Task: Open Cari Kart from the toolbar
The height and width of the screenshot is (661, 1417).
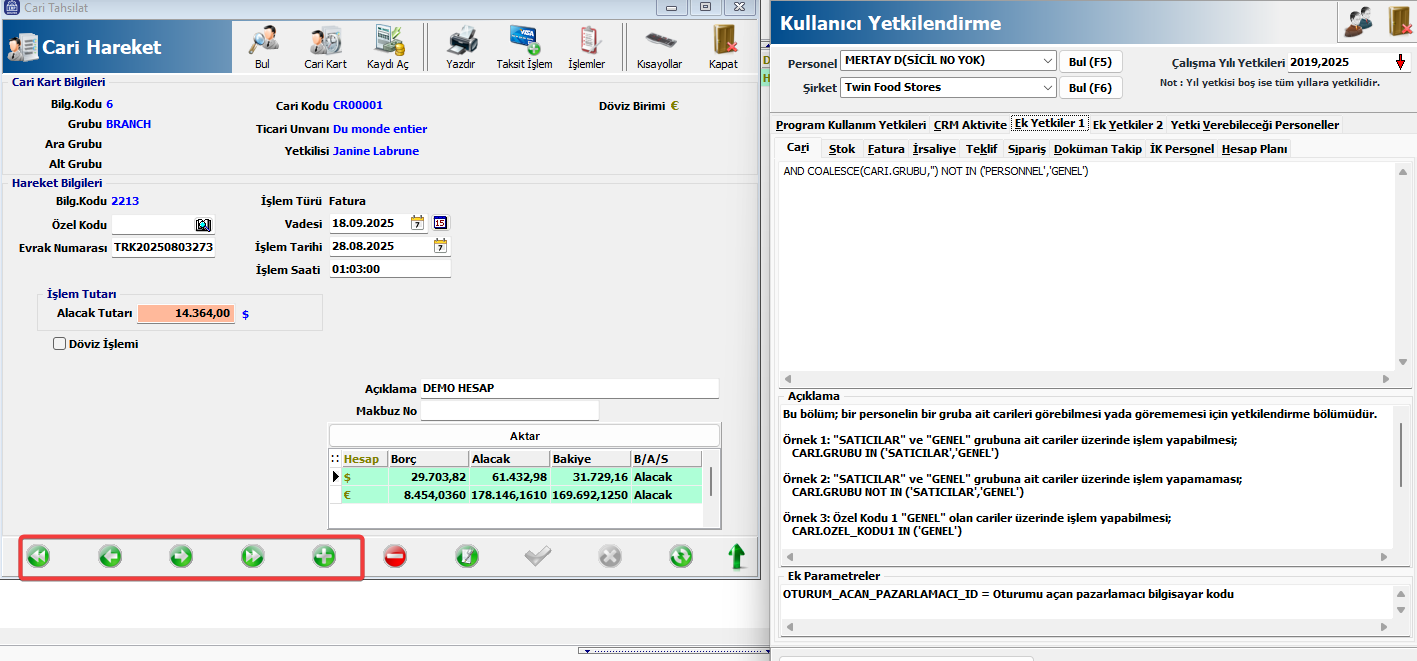Action: (x=325, y=43)
